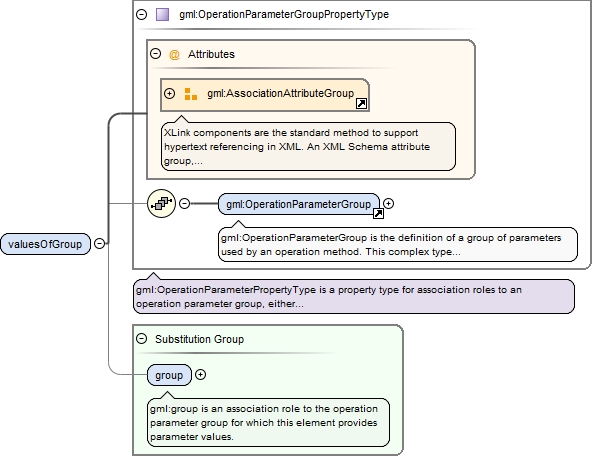Click the XLink components annotation text
Image resolution: width=593 pixels, height=457 pixels.
tap(308, 146)
